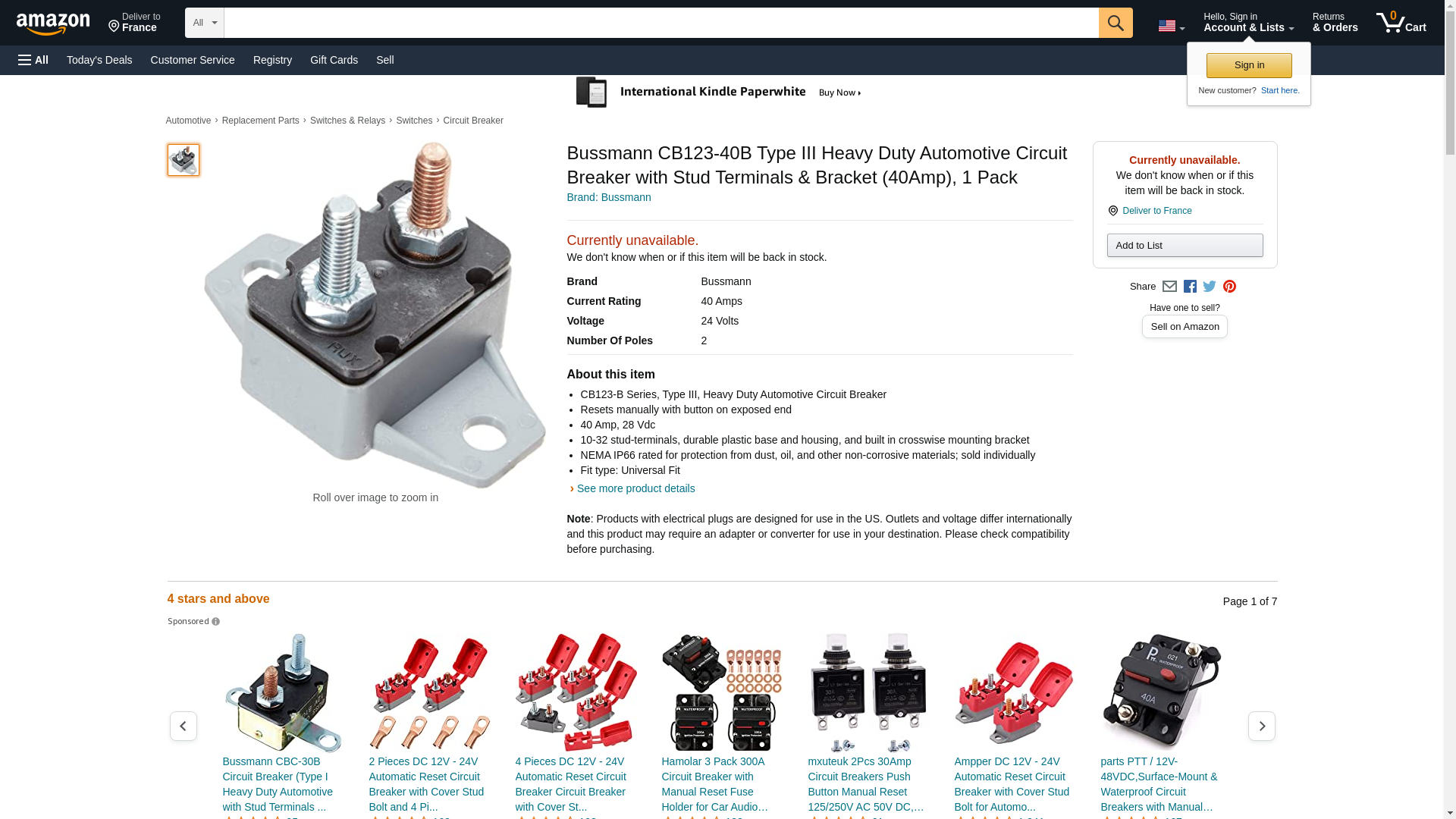The width and height of the screenshot is (1456, 819).
Task: Expand the search category All dropdown
Action: [205, 23]
